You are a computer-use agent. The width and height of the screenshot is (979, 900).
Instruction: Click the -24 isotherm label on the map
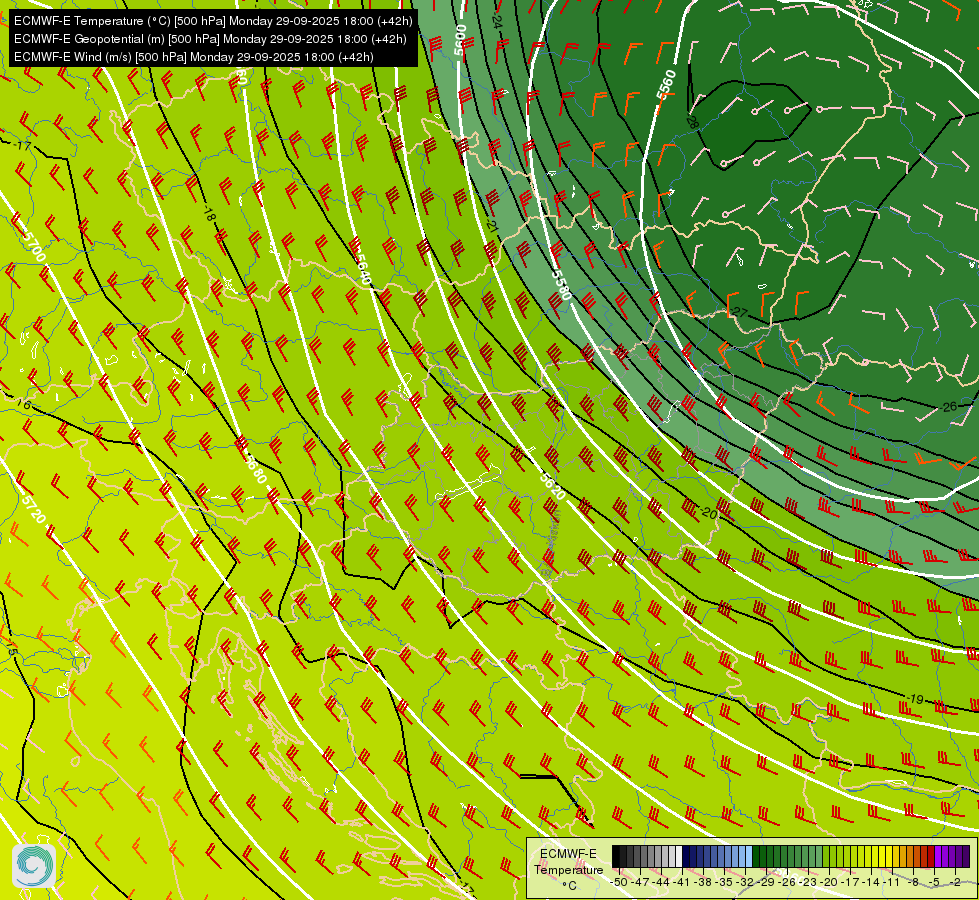(496, 21)
